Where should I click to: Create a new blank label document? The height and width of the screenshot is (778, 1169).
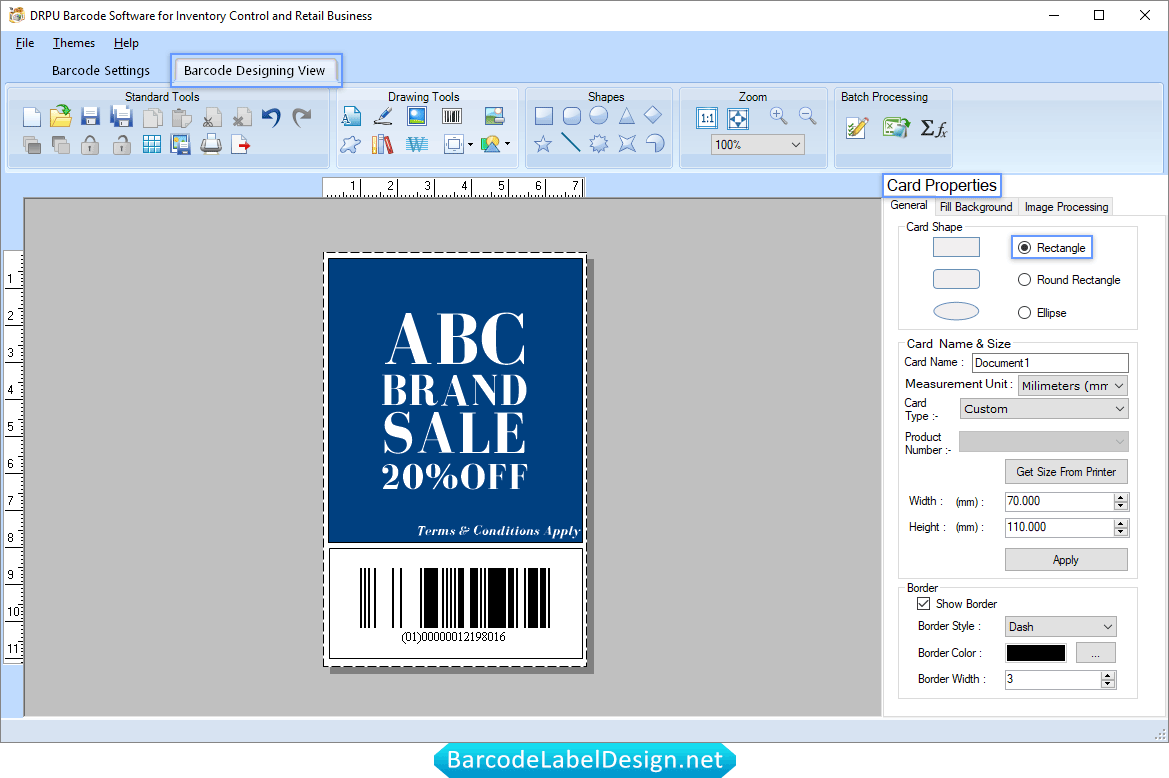click(32, 117)
